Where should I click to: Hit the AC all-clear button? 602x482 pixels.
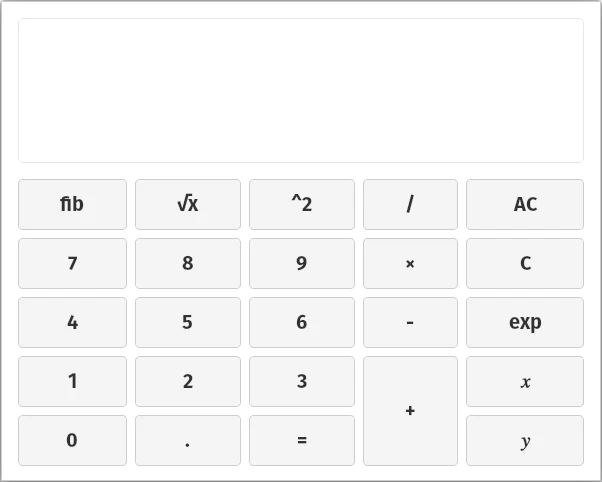[x=525, y=204]
